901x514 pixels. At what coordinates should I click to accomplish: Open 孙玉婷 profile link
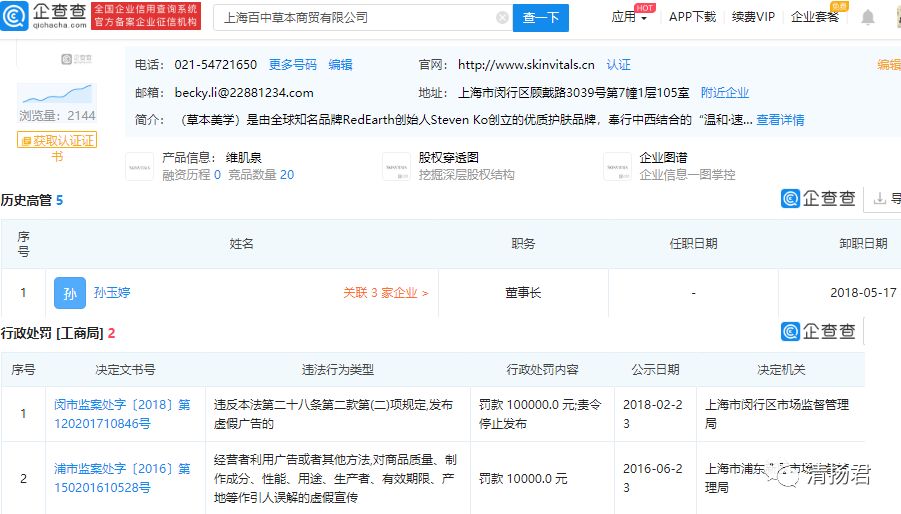112,292
